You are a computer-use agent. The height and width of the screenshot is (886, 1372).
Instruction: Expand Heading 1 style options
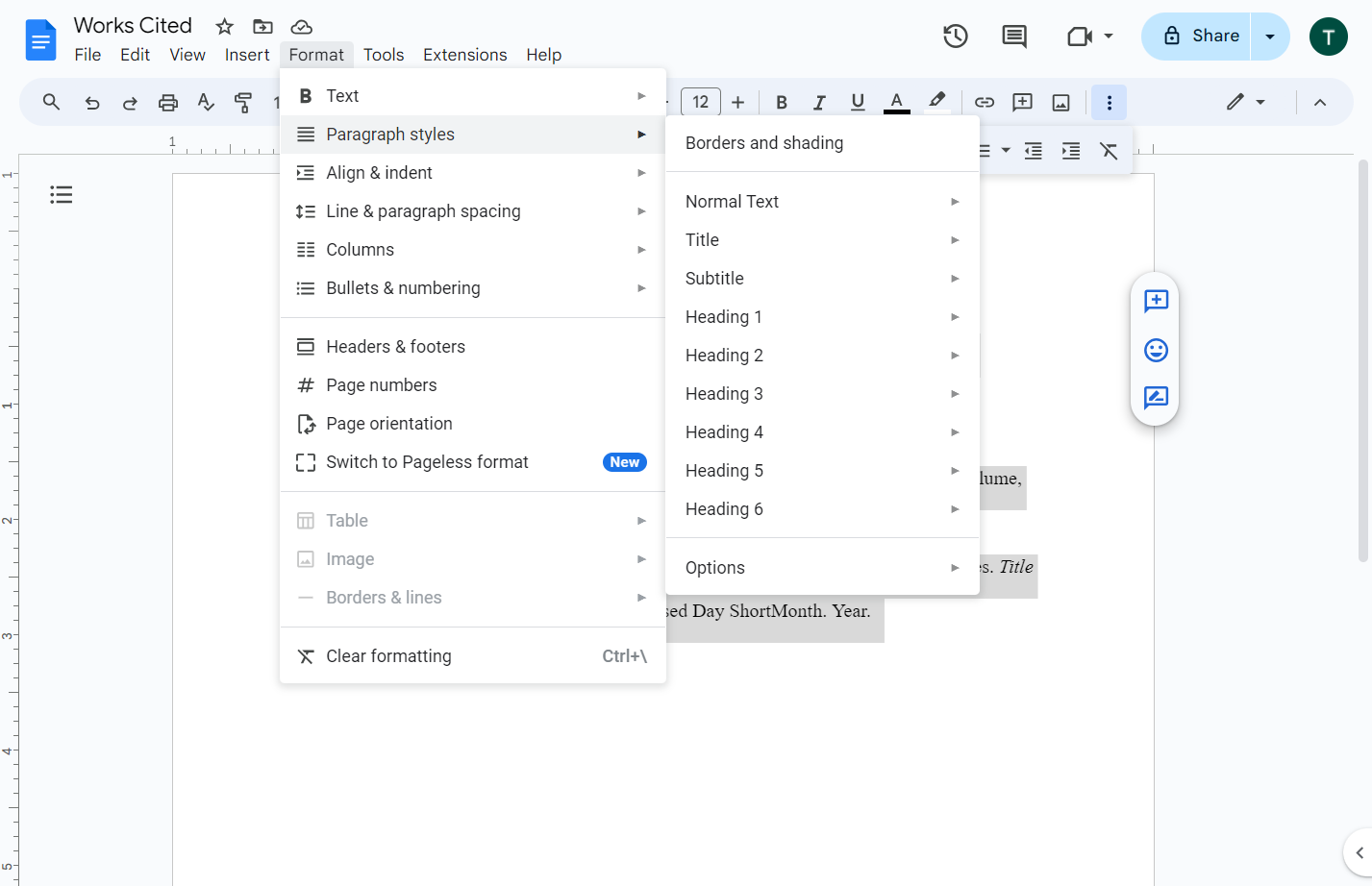[x=823, y=317]
